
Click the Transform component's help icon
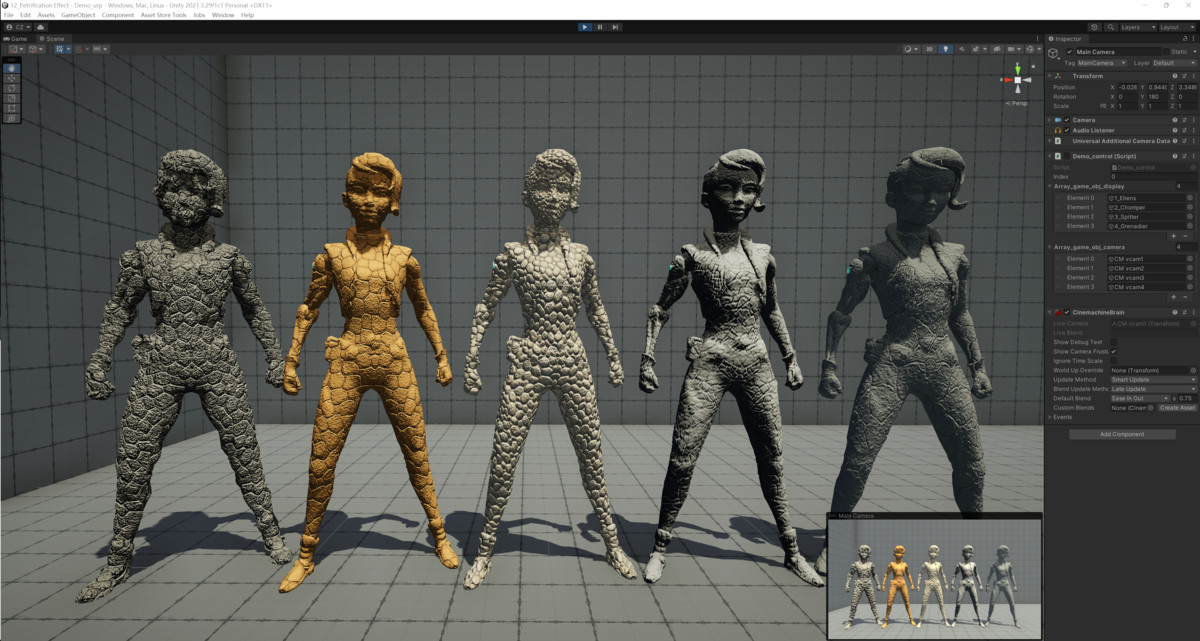click(1175, 76)
